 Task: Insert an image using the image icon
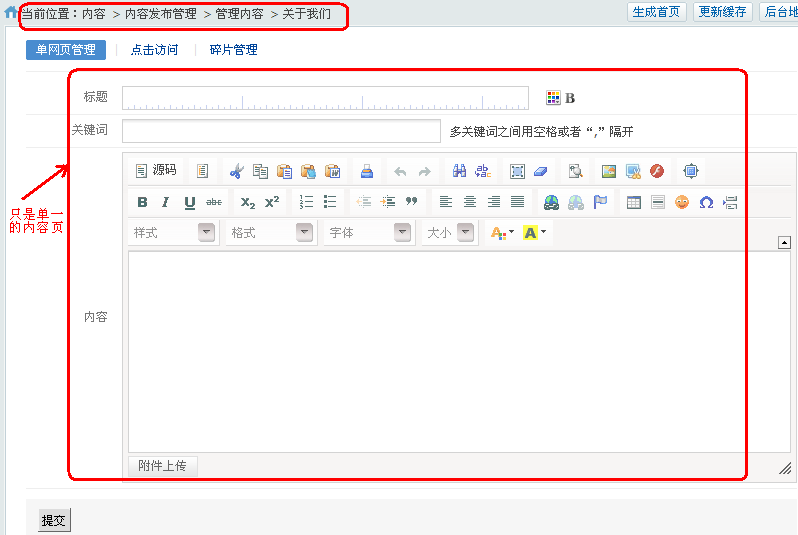tap(609, 171)
